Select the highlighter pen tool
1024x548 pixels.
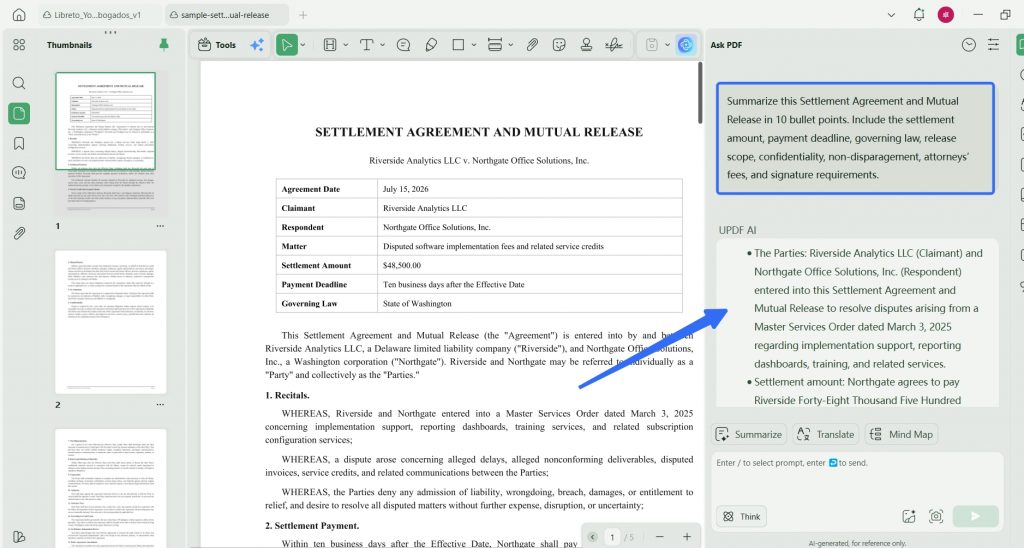tap(431, 44)
